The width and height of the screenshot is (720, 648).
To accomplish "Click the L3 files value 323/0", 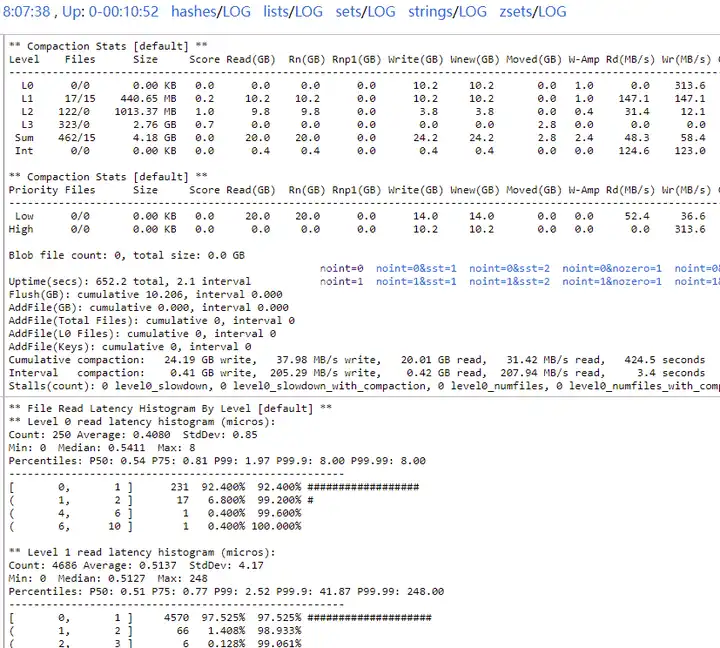I will click(74, 124).
